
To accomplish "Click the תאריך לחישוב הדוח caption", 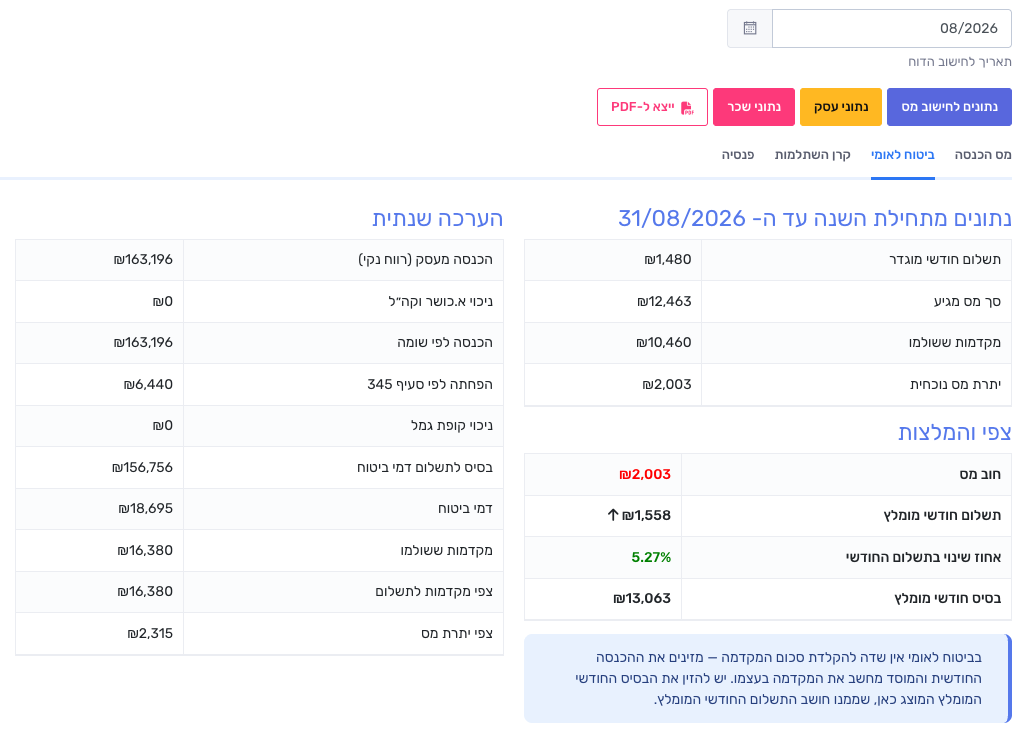I will [959, 61].
